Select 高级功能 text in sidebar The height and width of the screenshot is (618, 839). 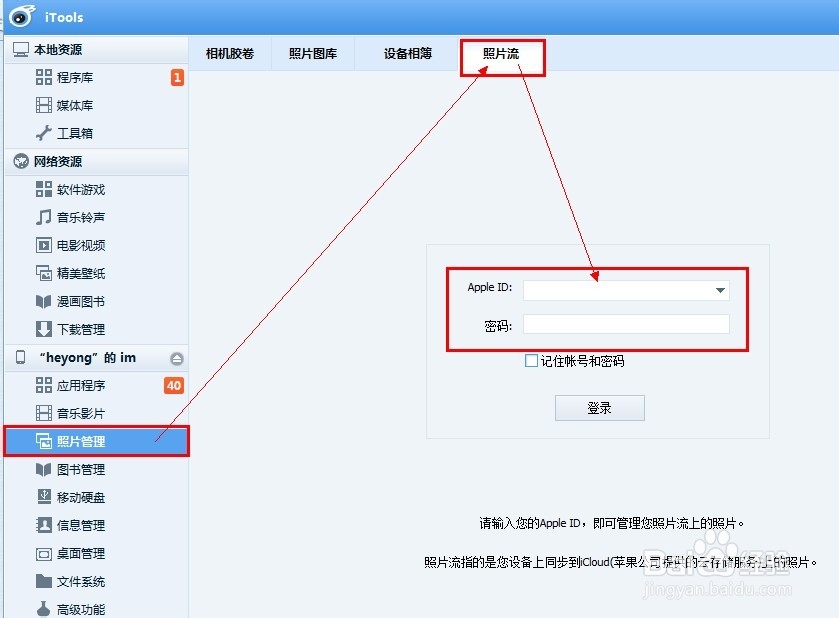81,609
